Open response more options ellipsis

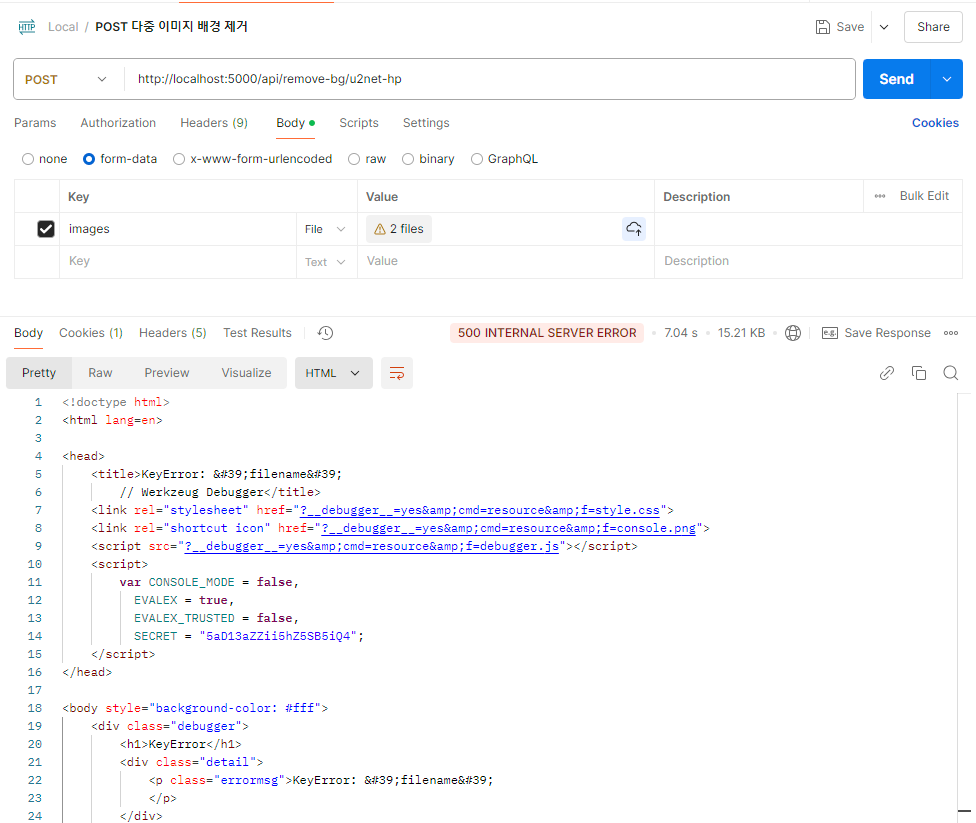[950, 333]
